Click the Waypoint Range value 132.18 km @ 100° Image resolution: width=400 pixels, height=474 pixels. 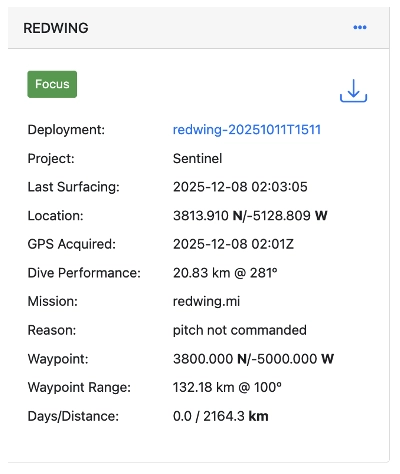pyautogui.click(x=227, y=388)
